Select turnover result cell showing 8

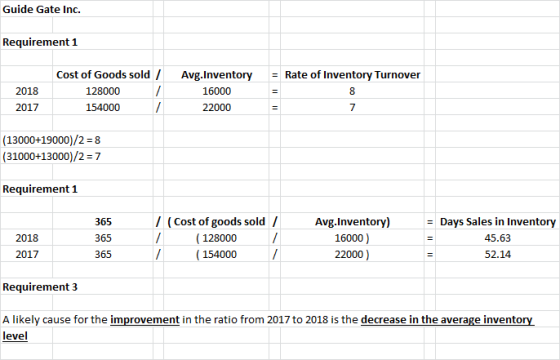click(x=352, y=91)
